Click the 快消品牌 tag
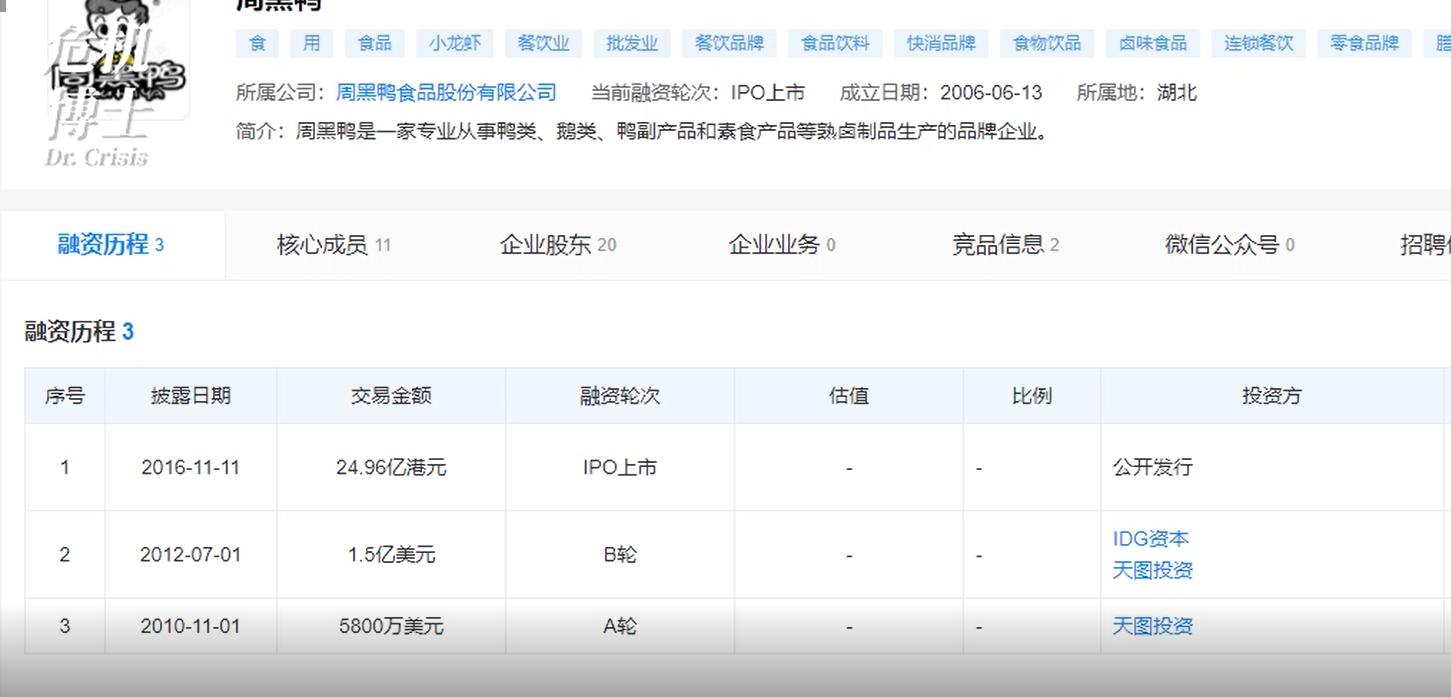Screen dimensions: 1451x697 [x=940, y=43]
